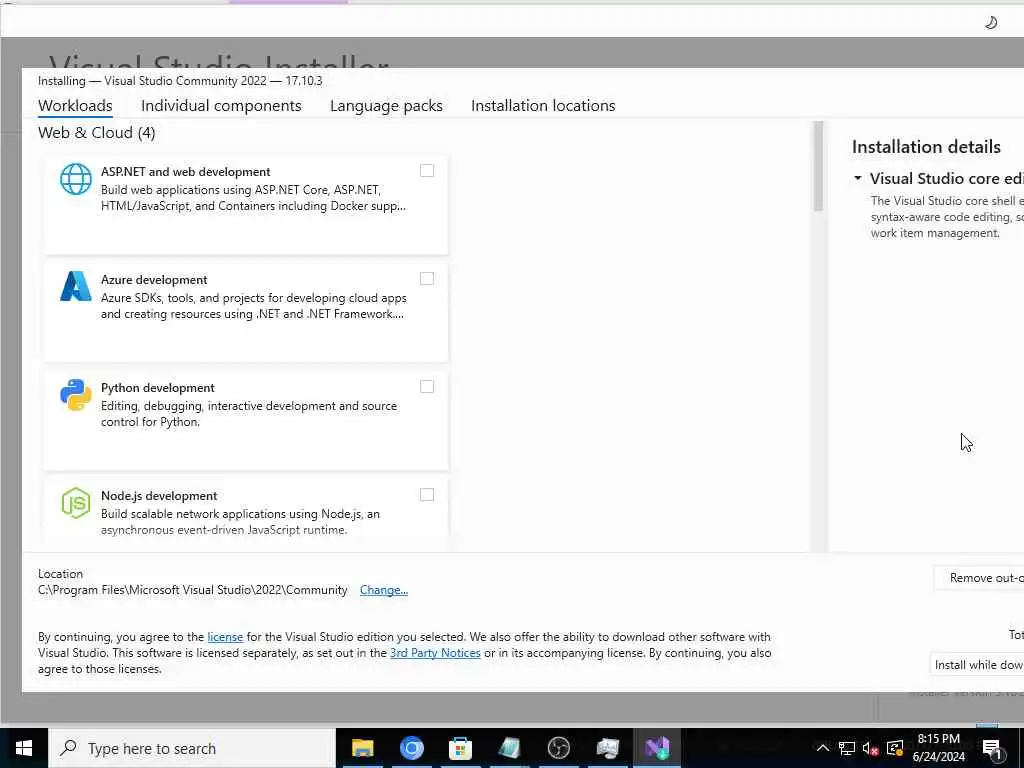1024x768 pixels.
Task: Open the 3rd Party Notices link
Action: coord(435,653)
